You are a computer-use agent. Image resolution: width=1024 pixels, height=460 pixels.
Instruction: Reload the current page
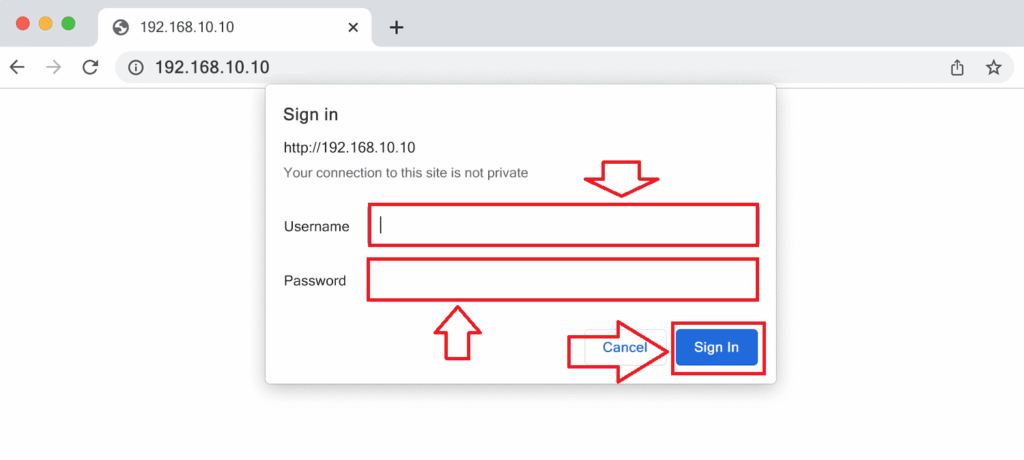[x=90, y=67]
